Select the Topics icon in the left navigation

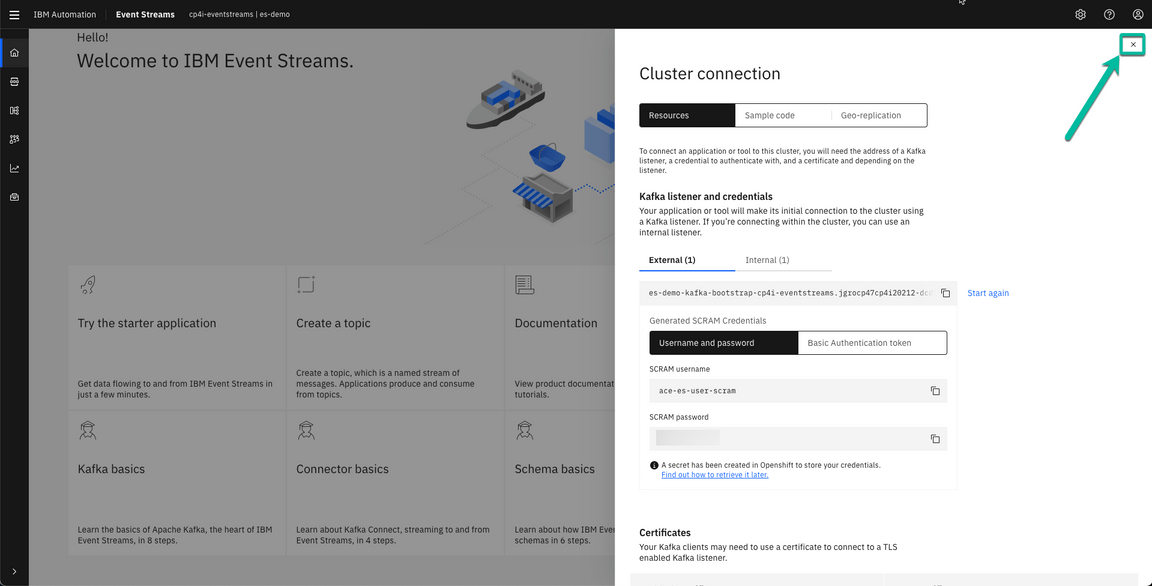tap(14, 82)
